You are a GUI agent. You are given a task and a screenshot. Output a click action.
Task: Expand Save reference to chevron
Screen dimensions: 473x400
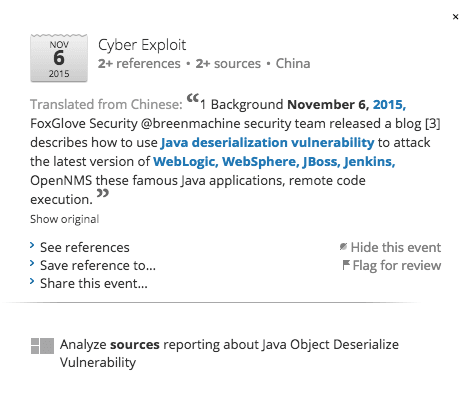[x=32, y=263]
